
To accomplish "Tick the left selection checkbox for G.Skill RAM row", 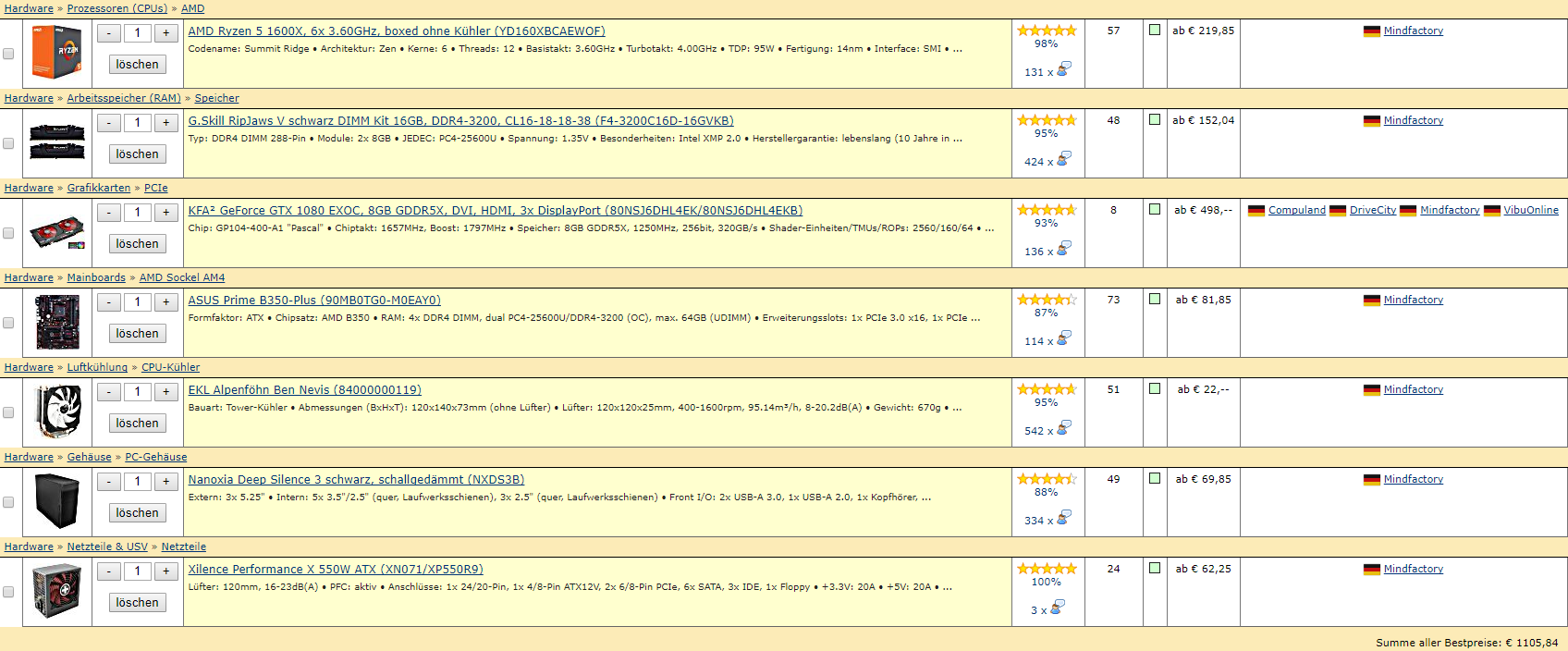I will 8,143.
